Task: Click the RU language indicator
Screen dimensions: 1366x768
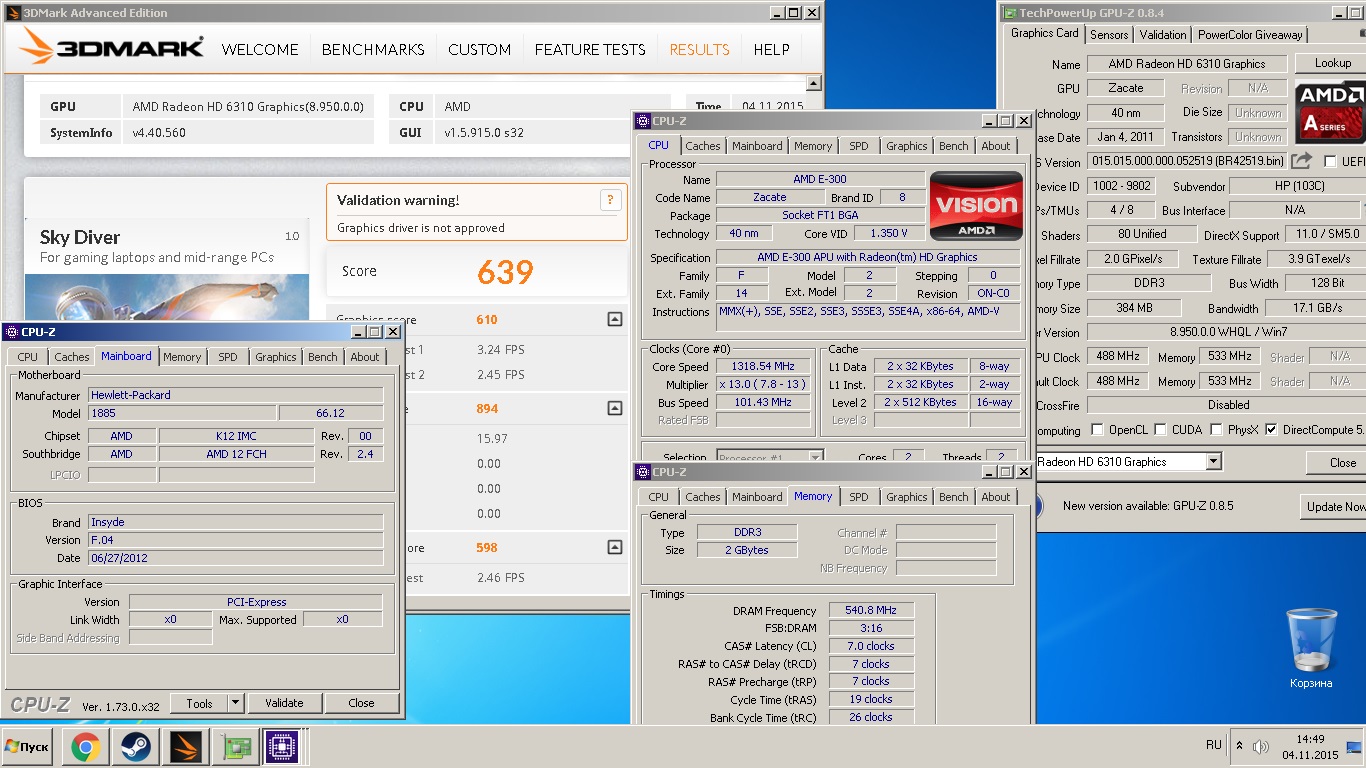Action: [x=1214, y=745]
